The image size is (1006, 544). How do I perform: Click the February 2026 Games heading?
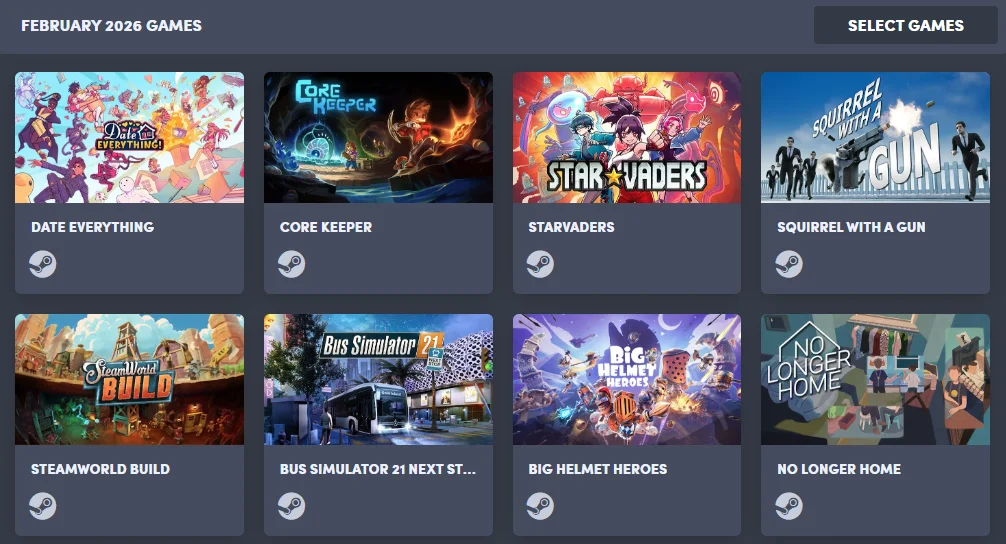point(112,26)
